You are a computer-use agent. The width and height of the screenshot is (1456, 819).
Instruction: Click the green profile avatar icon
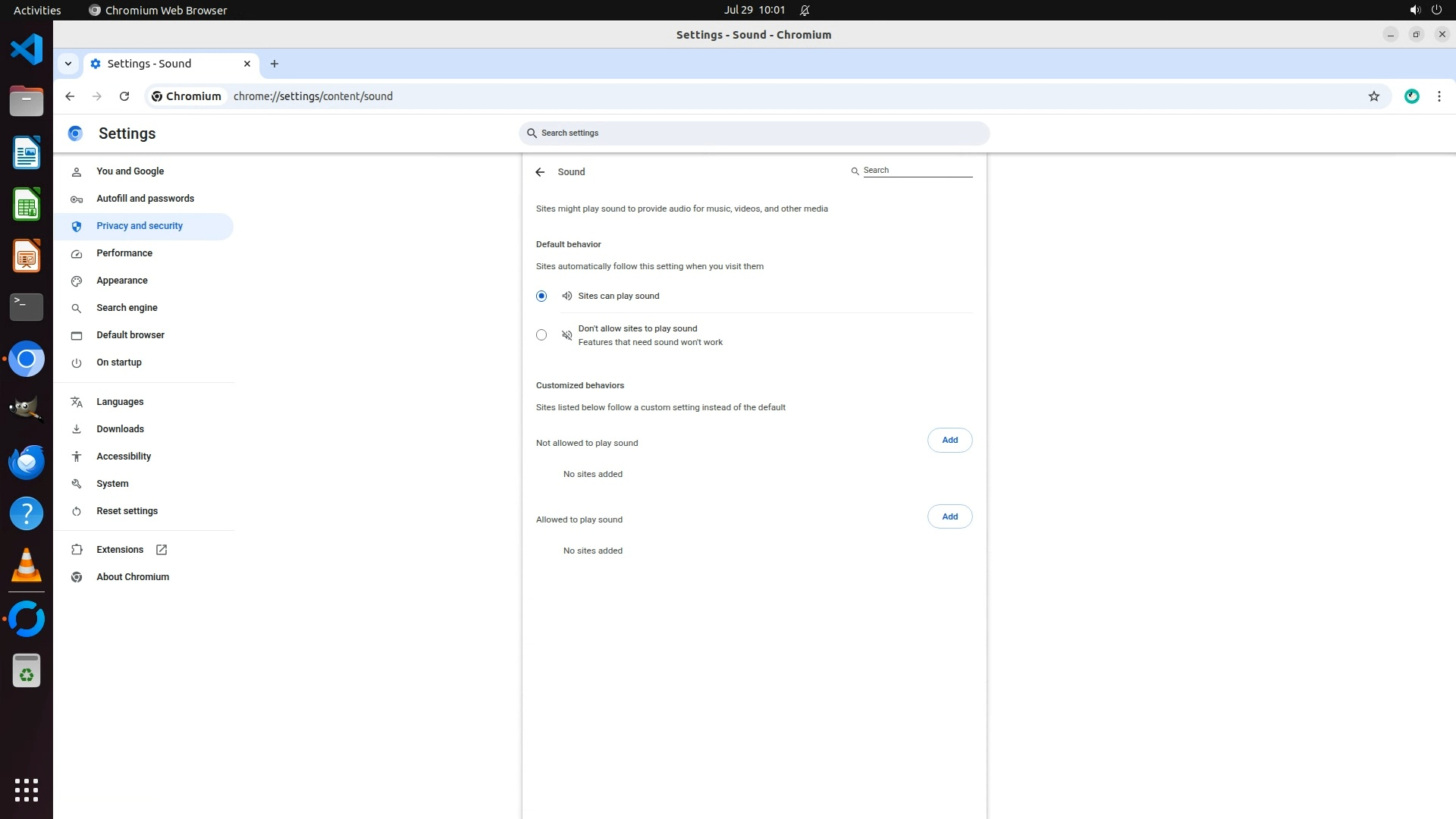tap(1411, 96)
